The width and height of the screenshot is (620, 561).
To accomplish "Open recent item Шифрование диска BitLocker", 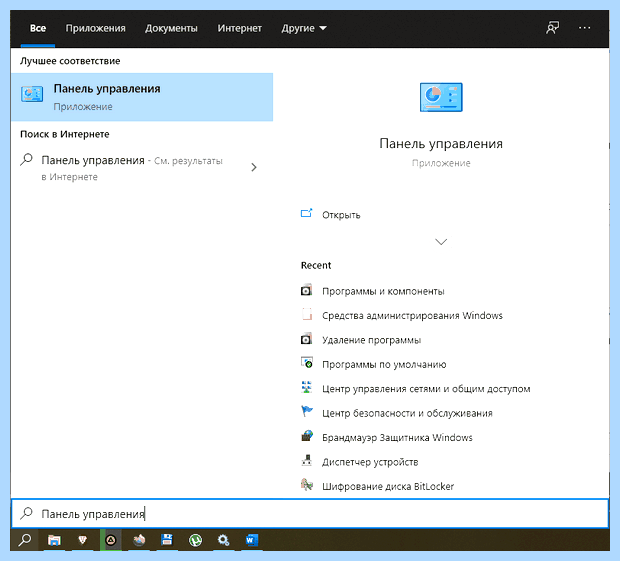I will [388, 486].
